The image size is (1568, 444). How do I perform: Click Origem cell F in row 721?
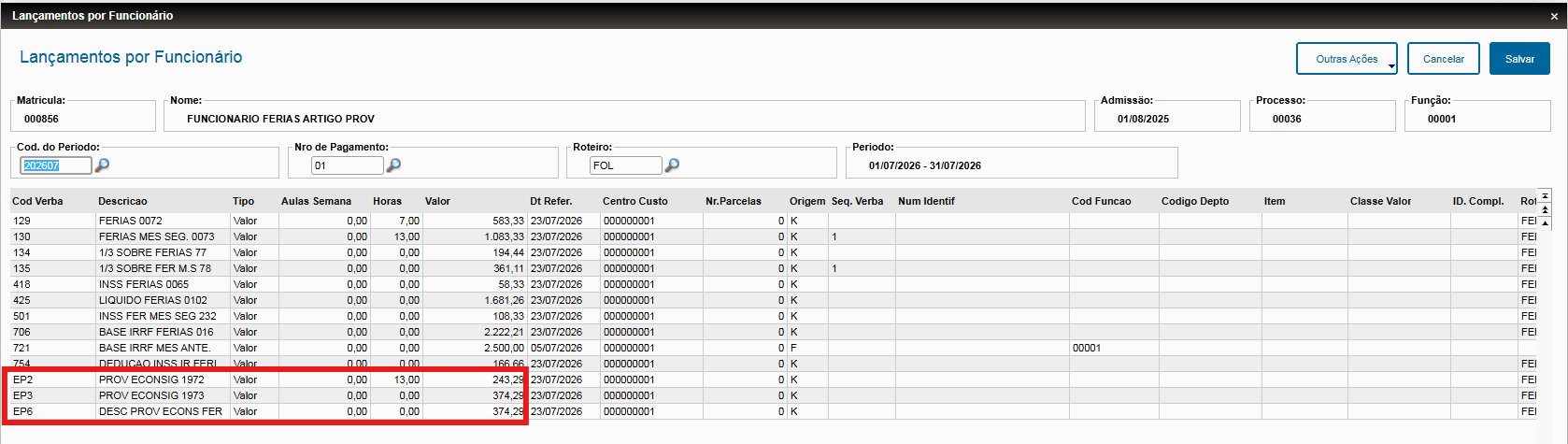[x=807, y=348]
